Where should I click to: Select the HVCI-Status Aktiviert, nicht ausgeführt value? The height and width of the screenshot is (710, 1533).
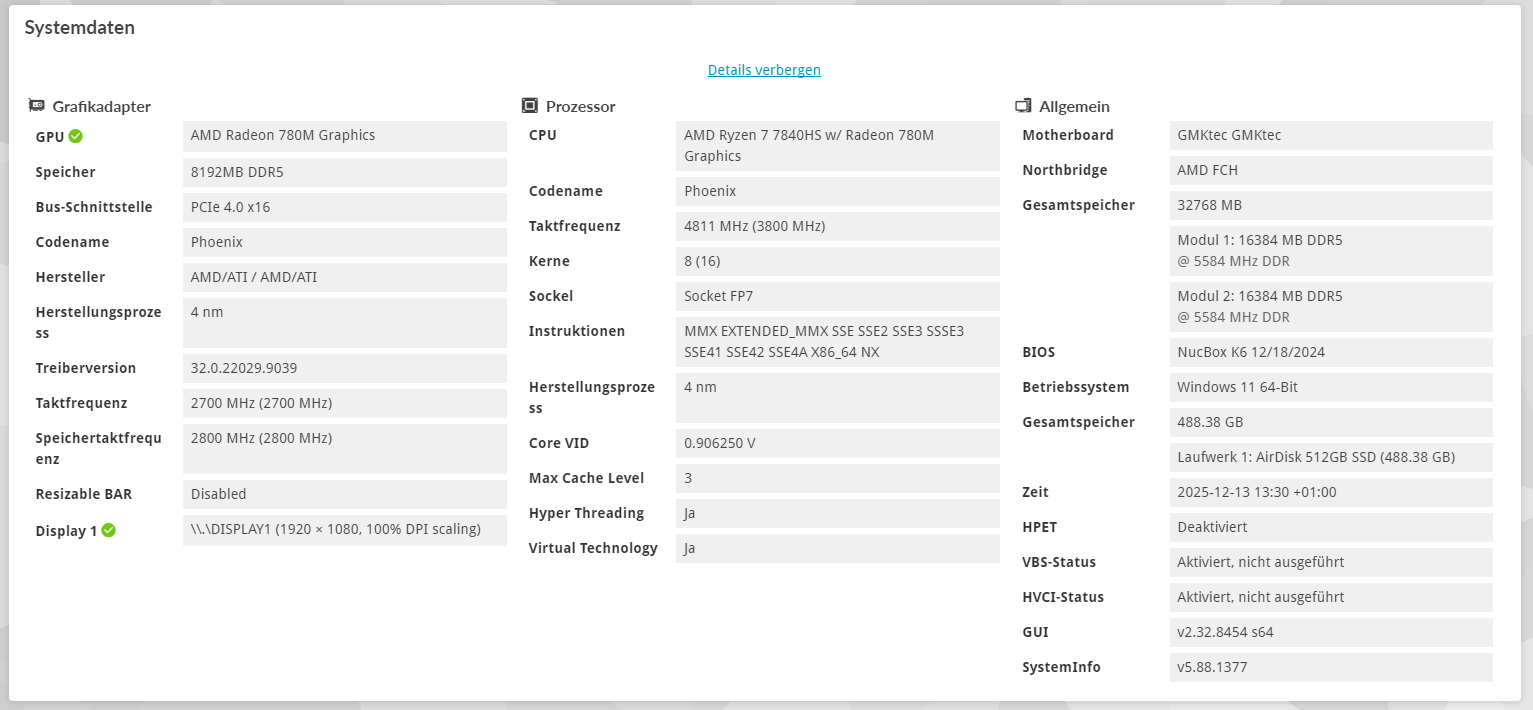point(1331,597)
